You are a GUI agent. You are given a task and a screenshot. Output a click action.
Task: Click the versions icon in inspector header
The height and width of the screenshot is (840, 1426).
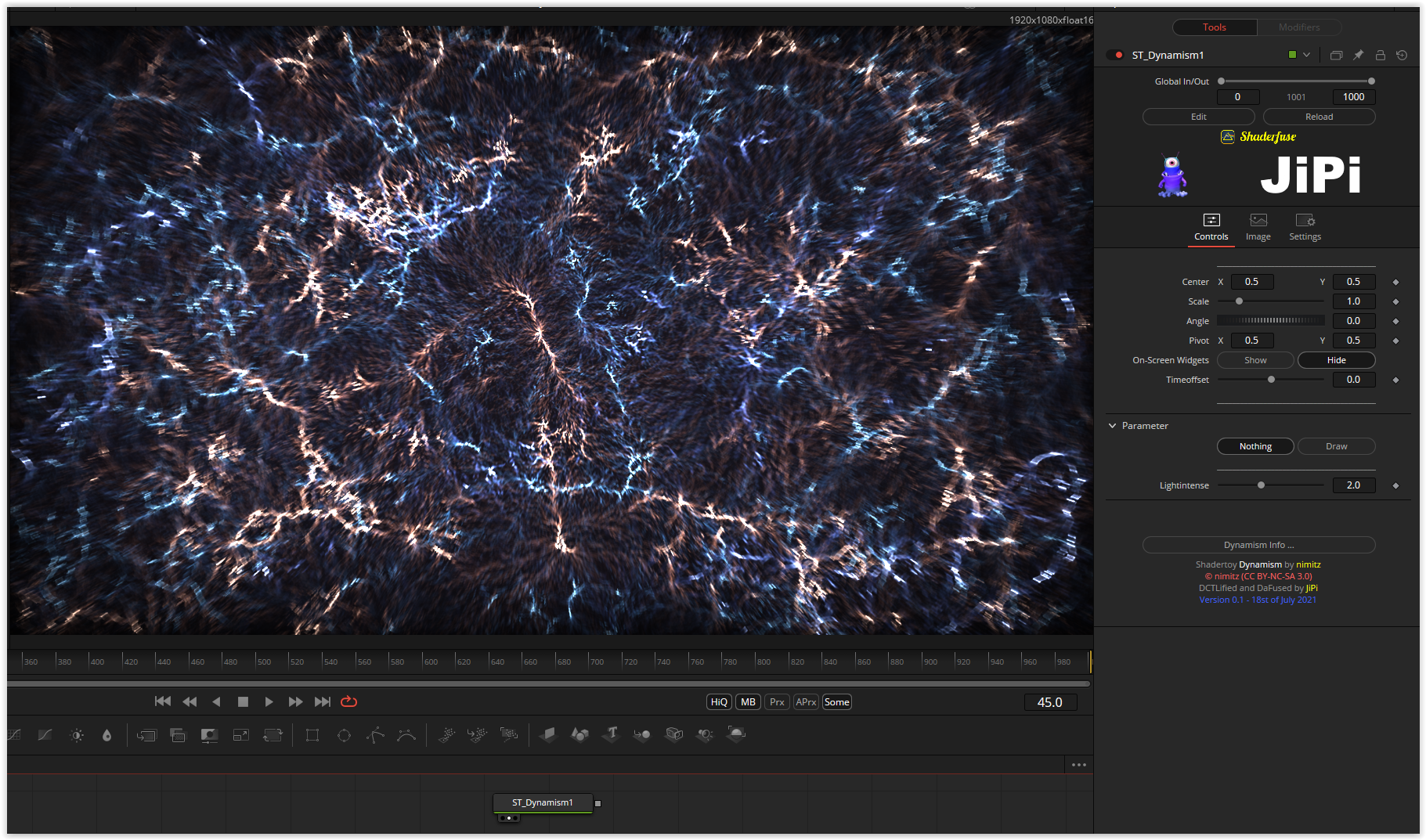(1336, 55)
